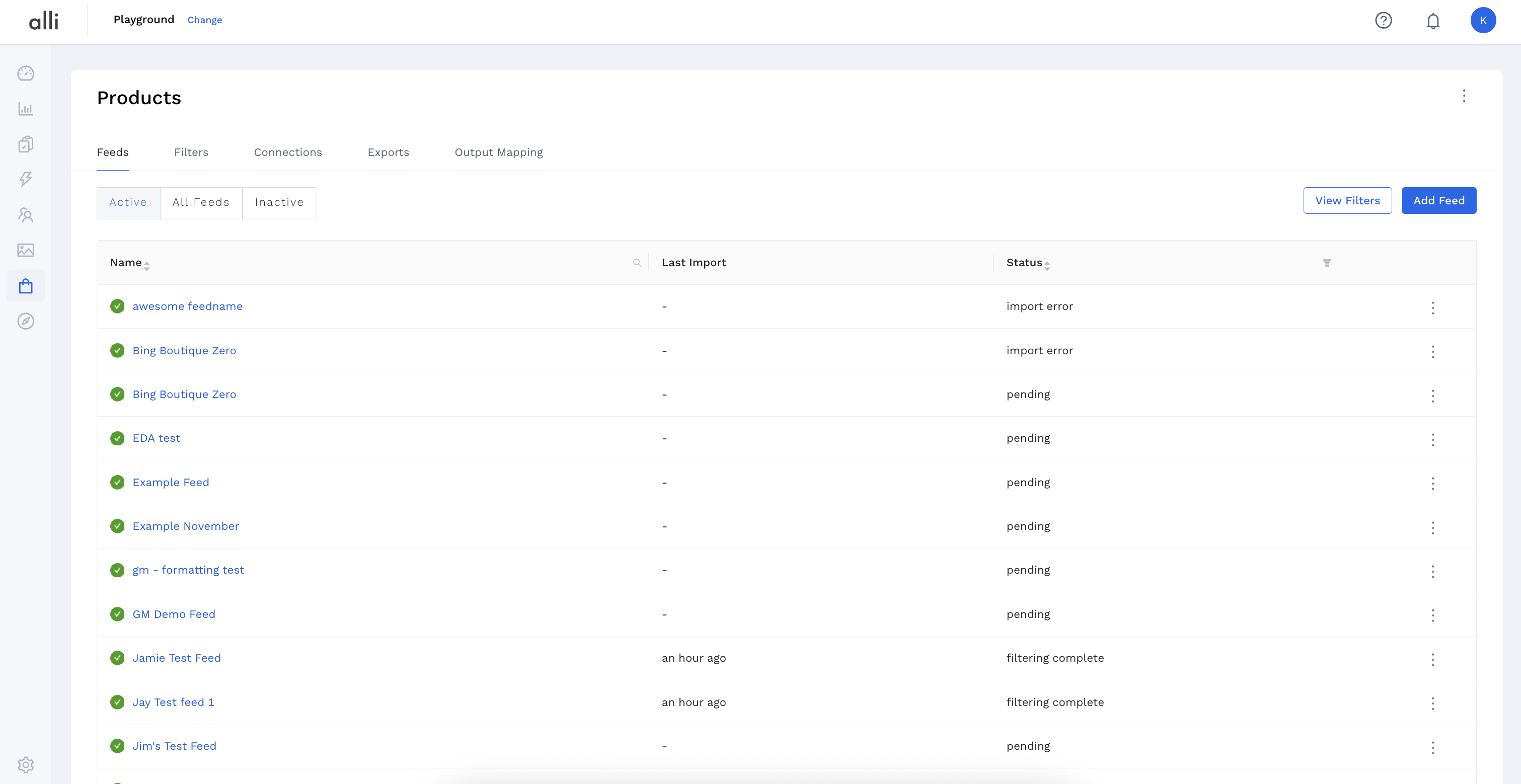Show Inactive feeds only
Screen dimensions: 1521x784
(279, 202)
